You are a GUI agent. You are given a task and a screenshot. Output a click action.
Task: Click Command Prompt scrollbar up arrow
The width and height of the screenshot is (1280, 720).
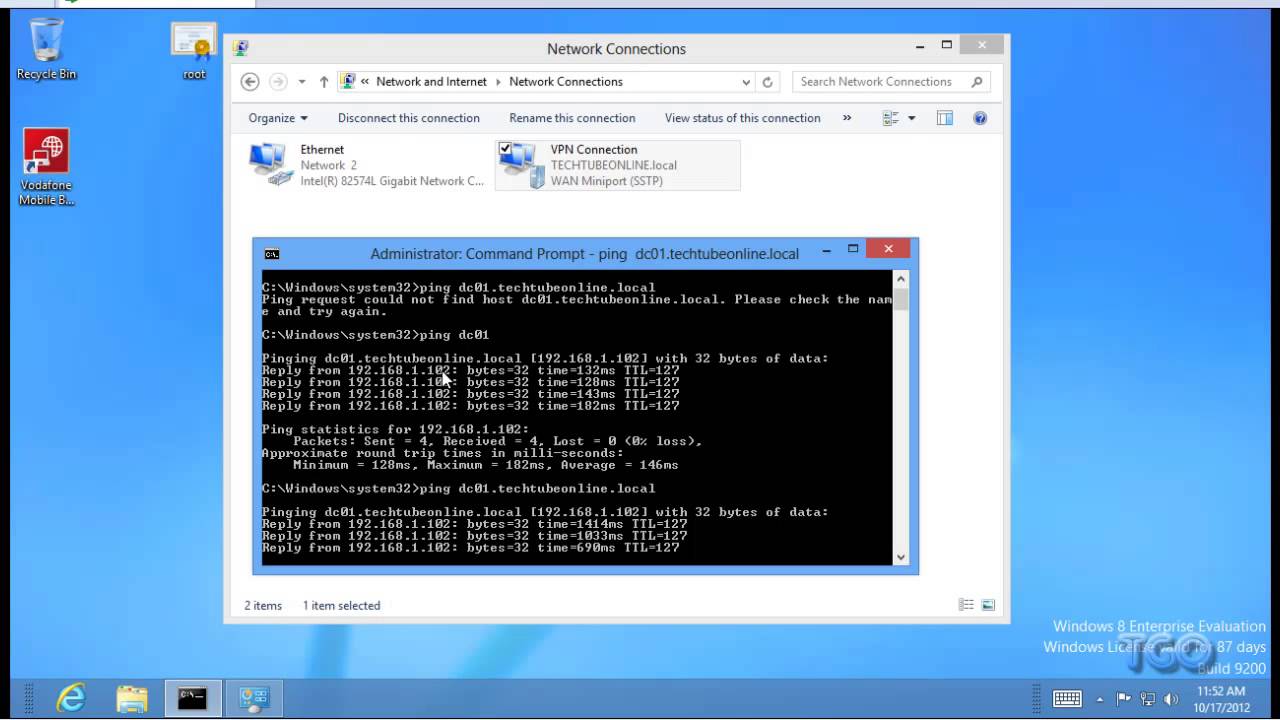900,280
